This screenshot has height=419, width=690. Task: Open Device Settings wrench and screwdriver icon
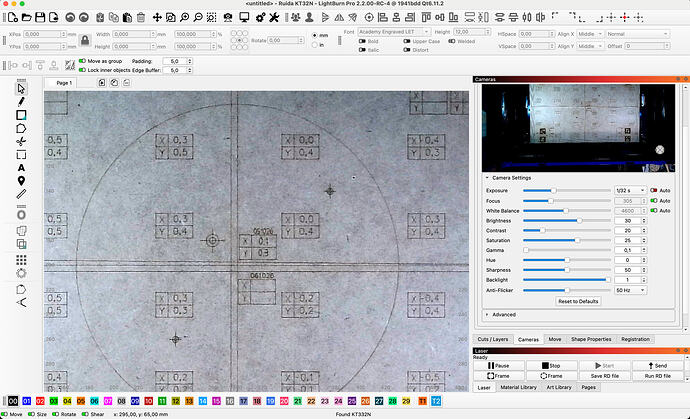[x=274, y=18]
